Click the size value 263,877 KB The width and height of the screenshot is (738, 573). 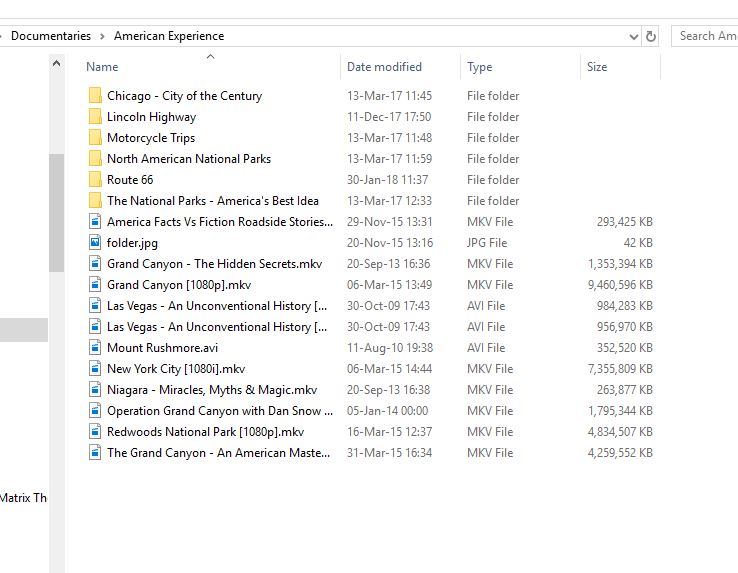pyautogui.click(x=625, y=390)
